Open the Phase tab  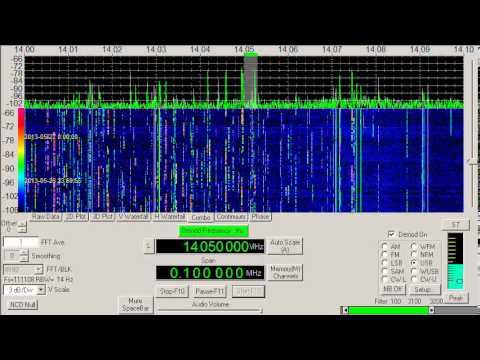tap(260, 217)
